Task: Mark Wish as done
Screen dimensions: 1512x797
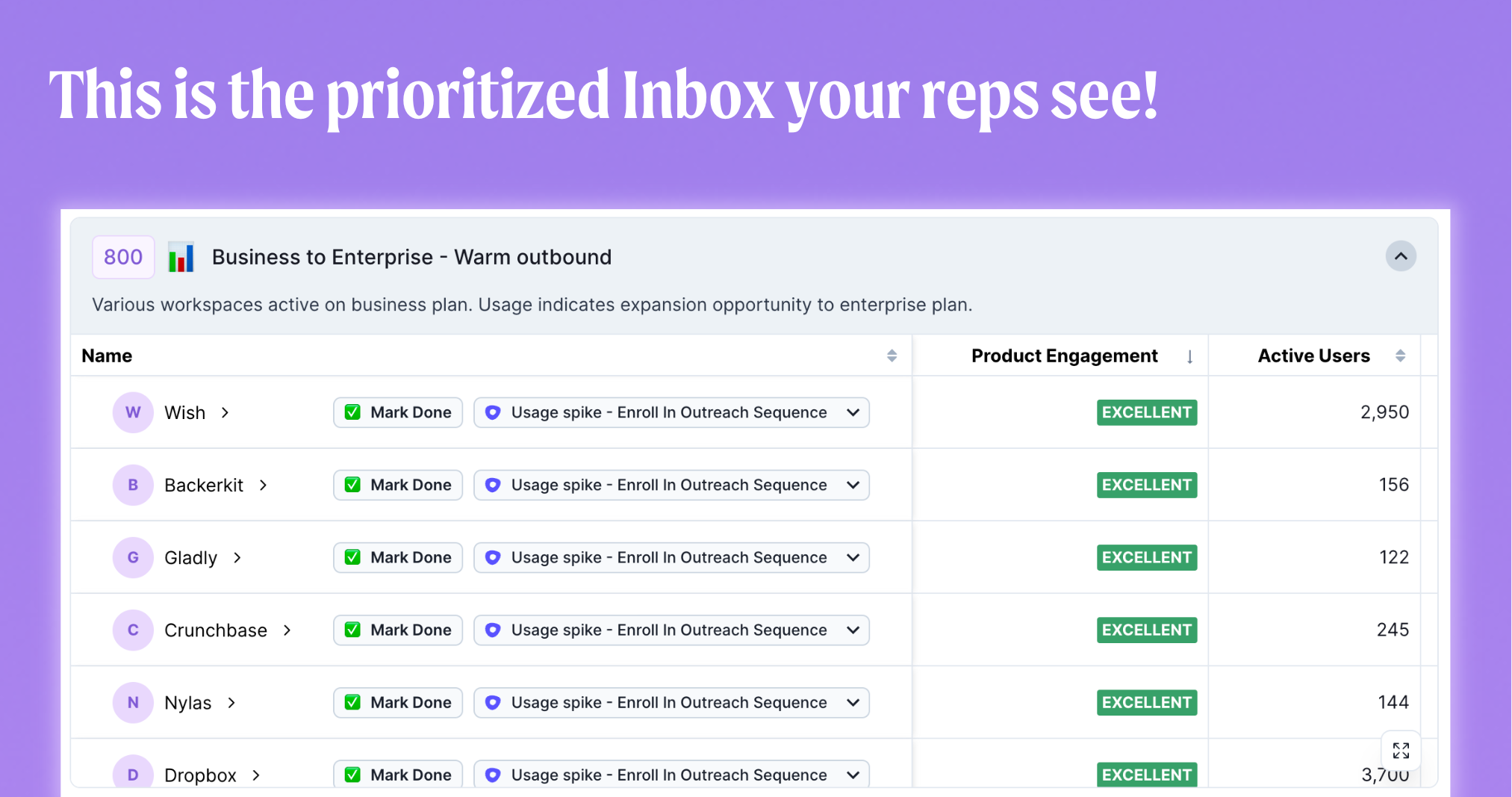Action: coord(398,412)
